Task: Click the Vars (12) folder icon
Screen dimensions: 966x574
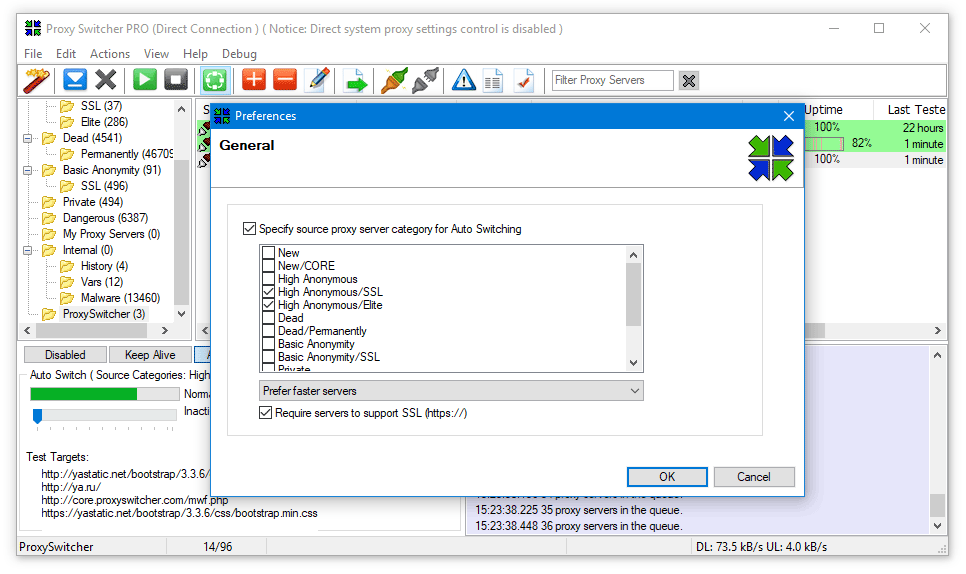Action: (67, 282)
